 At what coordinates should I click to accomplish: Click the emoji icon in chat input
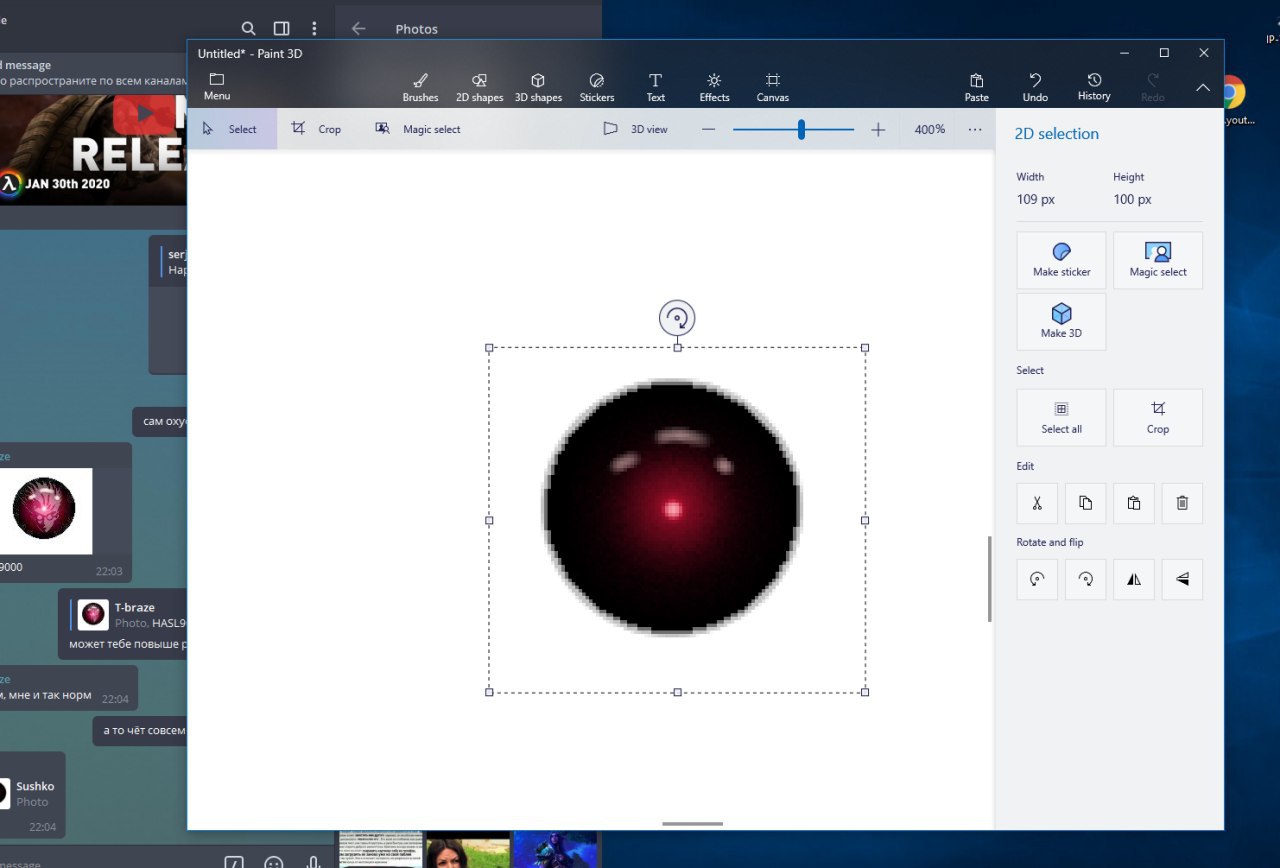point(273,863)
